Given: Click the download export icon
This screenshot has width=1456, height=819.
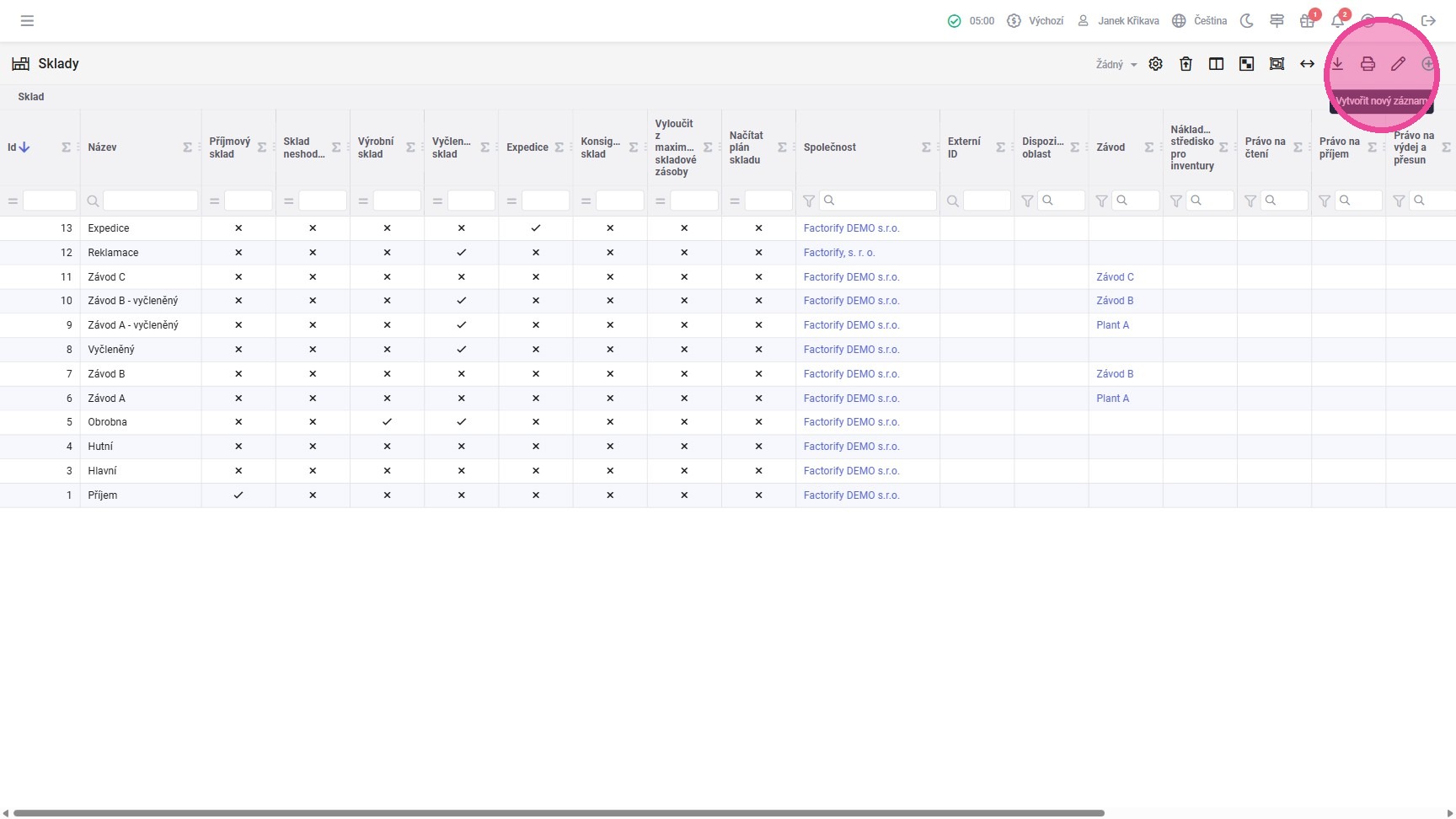Looking at the screenshot, I should (1337, 64).
